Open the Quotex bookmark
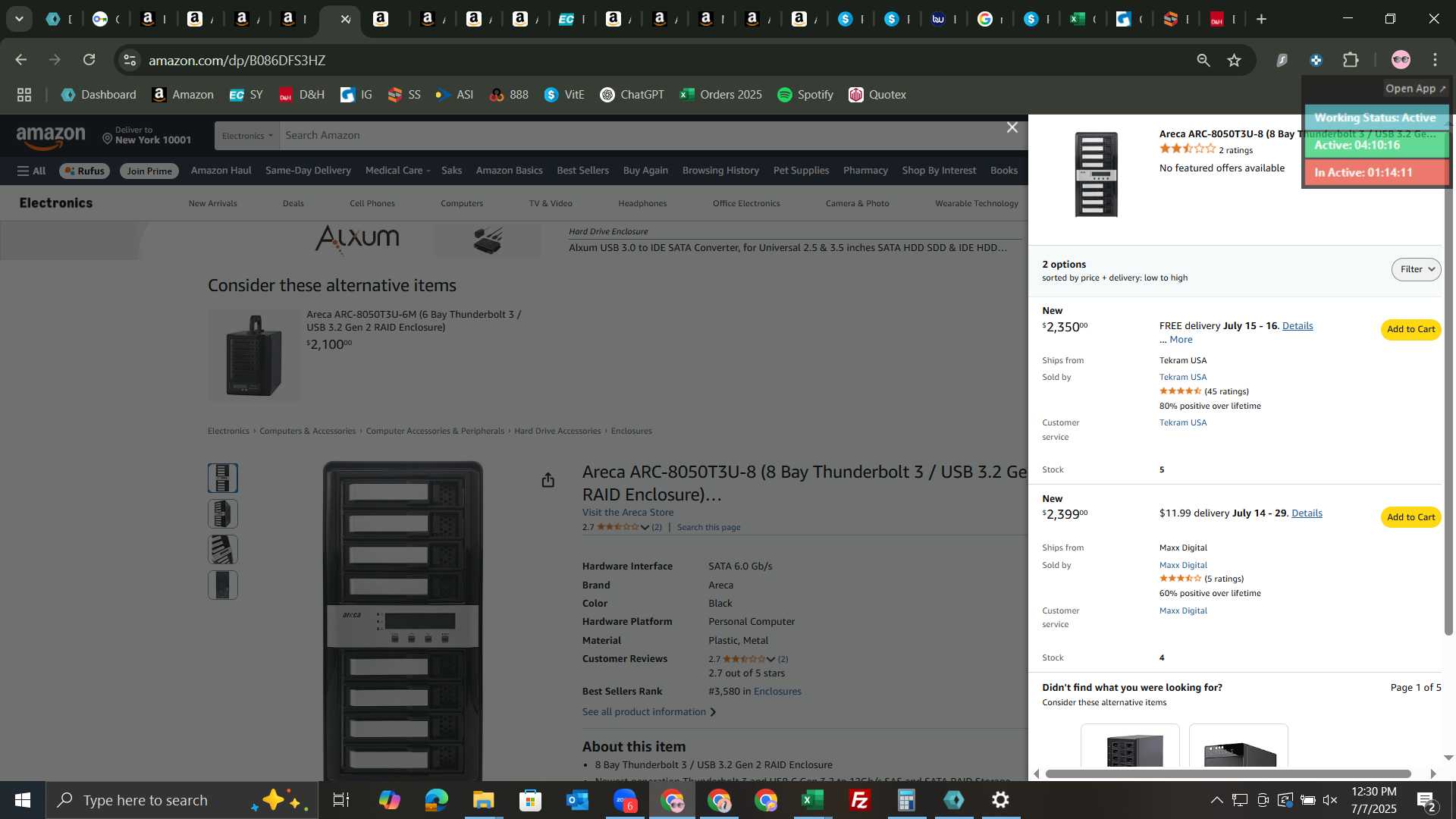Image resolution: width=1456 pixels, height=819 pixels. (x=877, y=95)
